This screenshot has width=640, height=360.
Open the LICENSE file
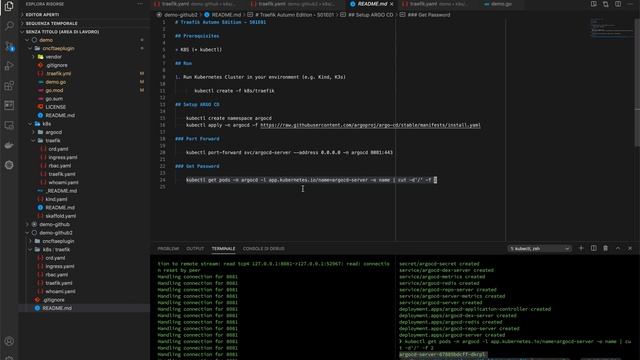tap(56, 107)
